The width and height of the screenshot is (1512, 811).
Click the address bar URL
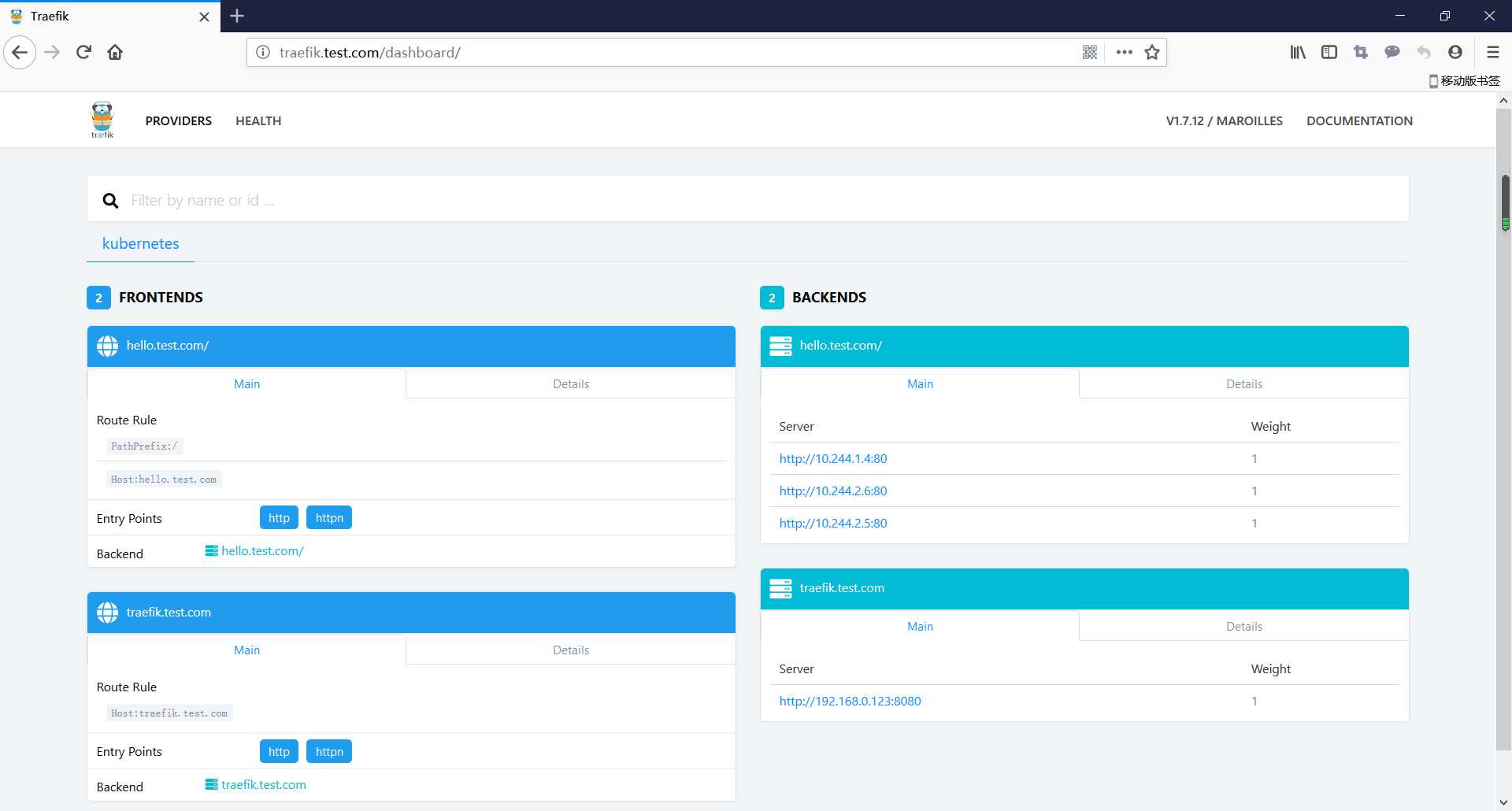click(x=370, y=53)
